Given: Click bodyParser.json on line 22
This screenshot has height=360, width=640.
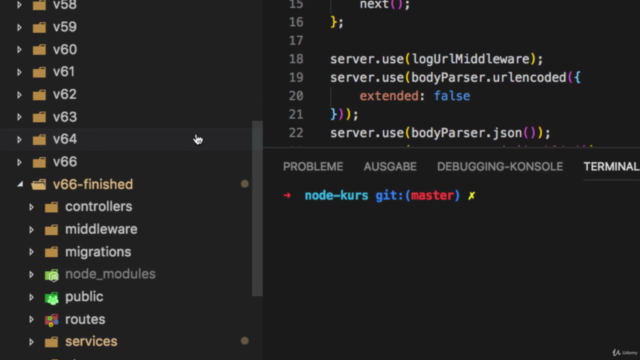Looking at the screenshot, I should point(467,133).
